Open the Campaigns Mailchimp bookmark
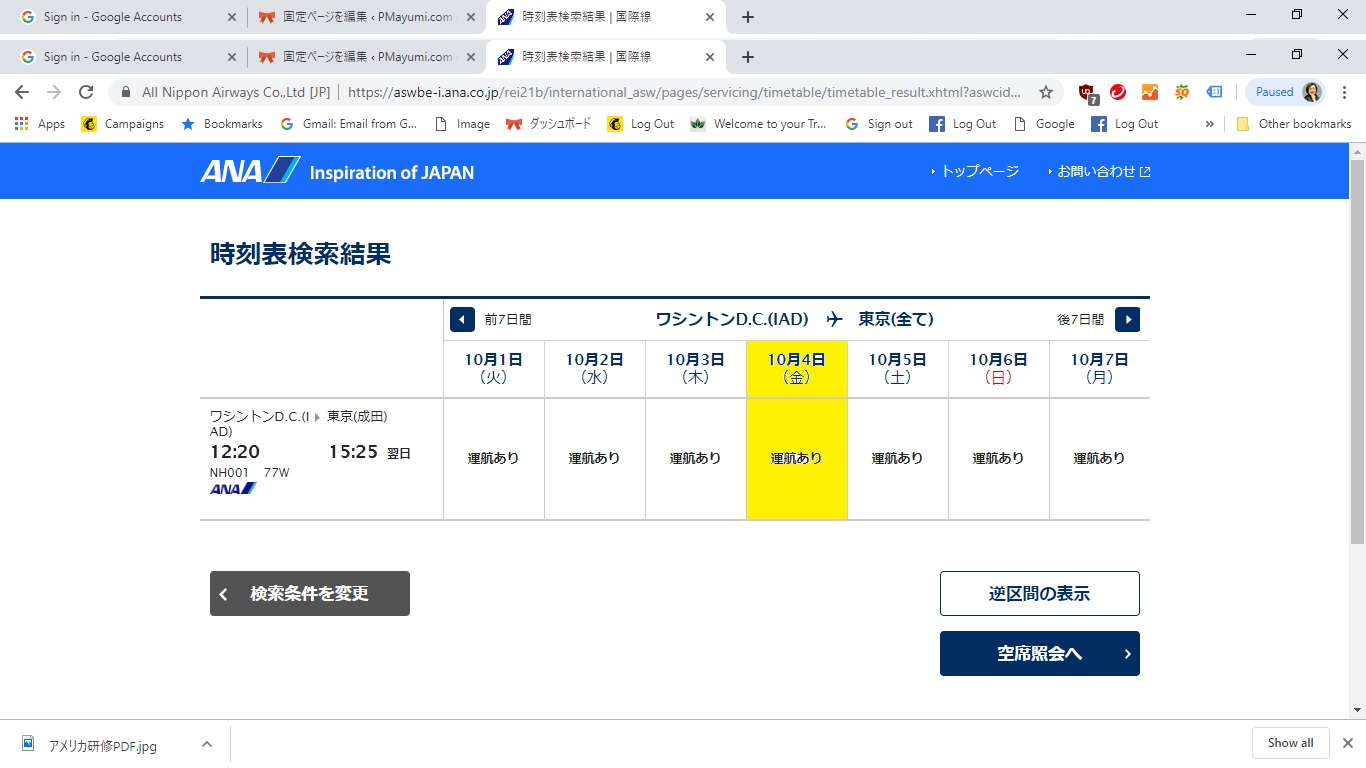The height and width of the screenshot is (768, 1366). click(122, 124)
